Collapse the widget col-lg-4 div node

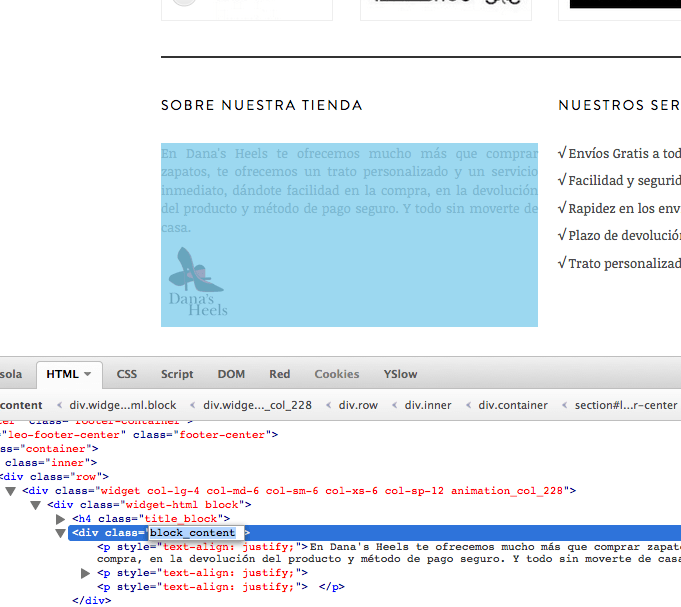(11, 492)
